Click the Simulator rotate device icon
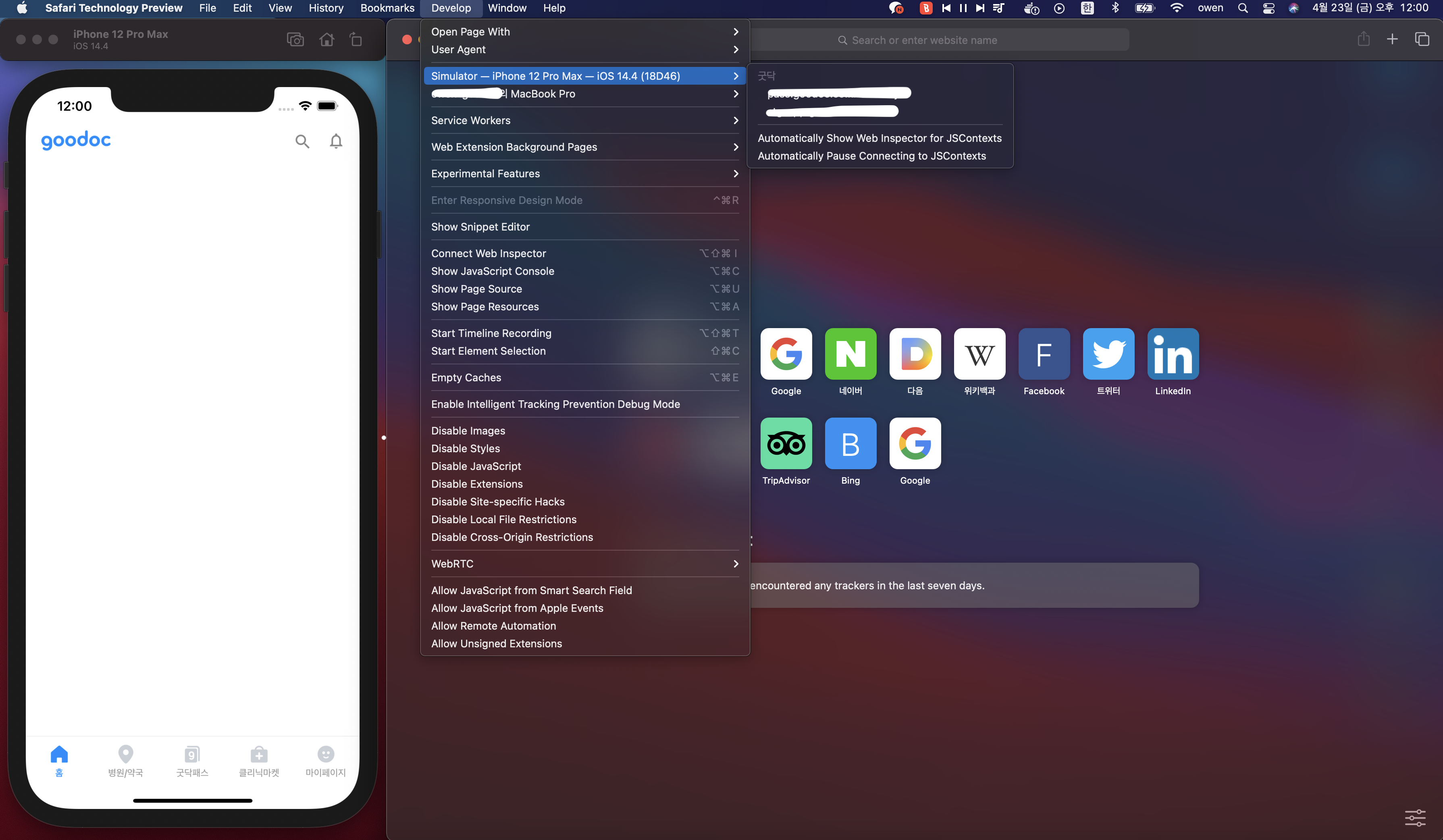The height and width of the screenshot is (840, 1443). pyautogui.click(x=356, y=40)
